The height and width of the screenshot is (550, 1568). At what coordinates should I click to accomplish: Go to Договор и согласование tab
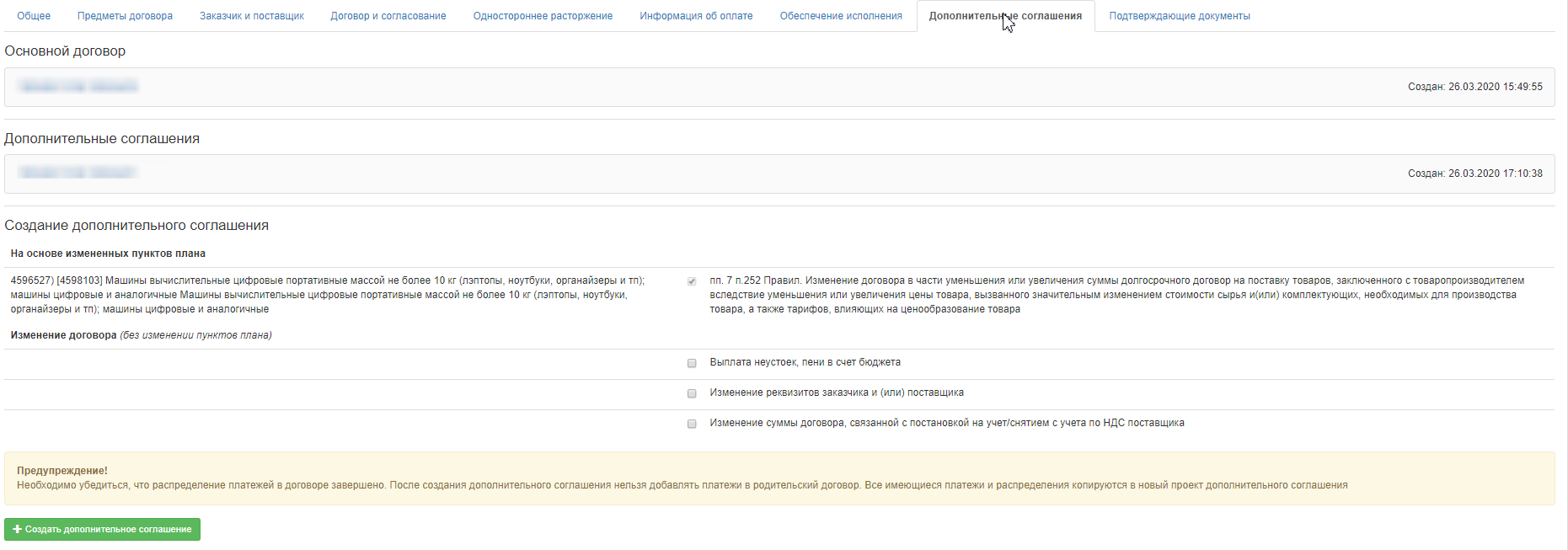[388, 16]
